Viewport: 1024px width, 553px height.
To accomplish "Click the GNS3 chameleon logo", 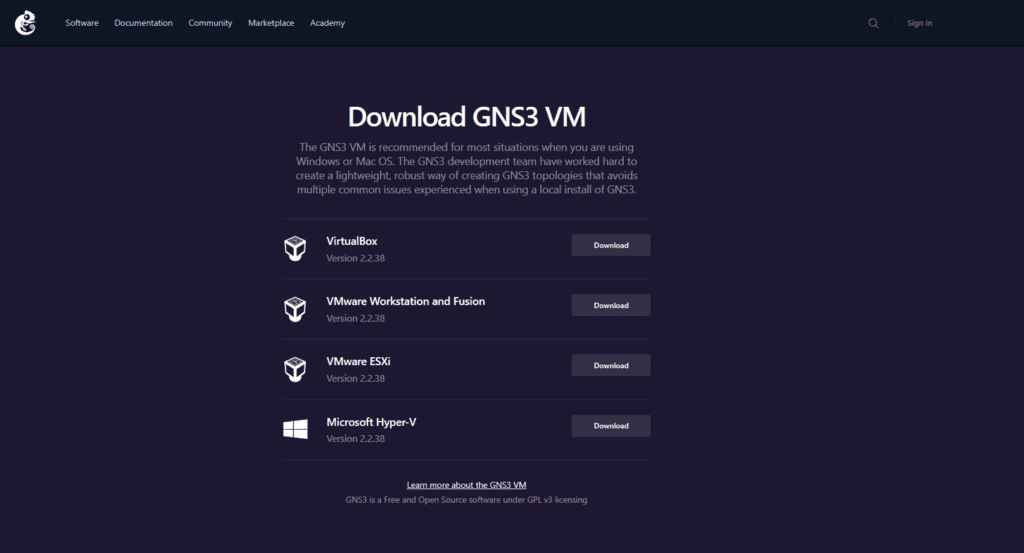I will tap(25, 23).
